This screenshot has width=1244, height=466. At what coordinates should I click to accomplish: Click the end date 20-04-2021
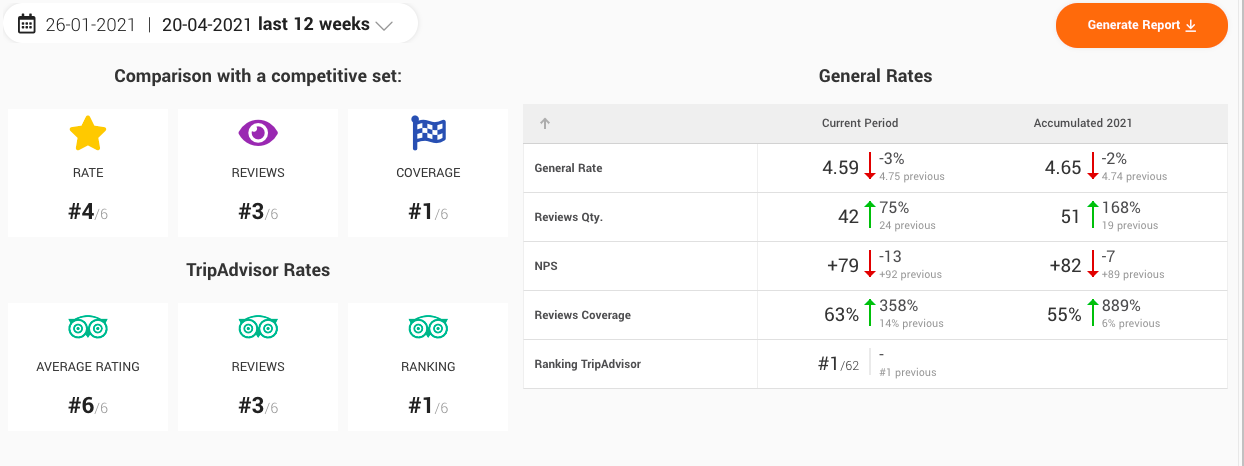pyautogui.click(x=208, y=25)
